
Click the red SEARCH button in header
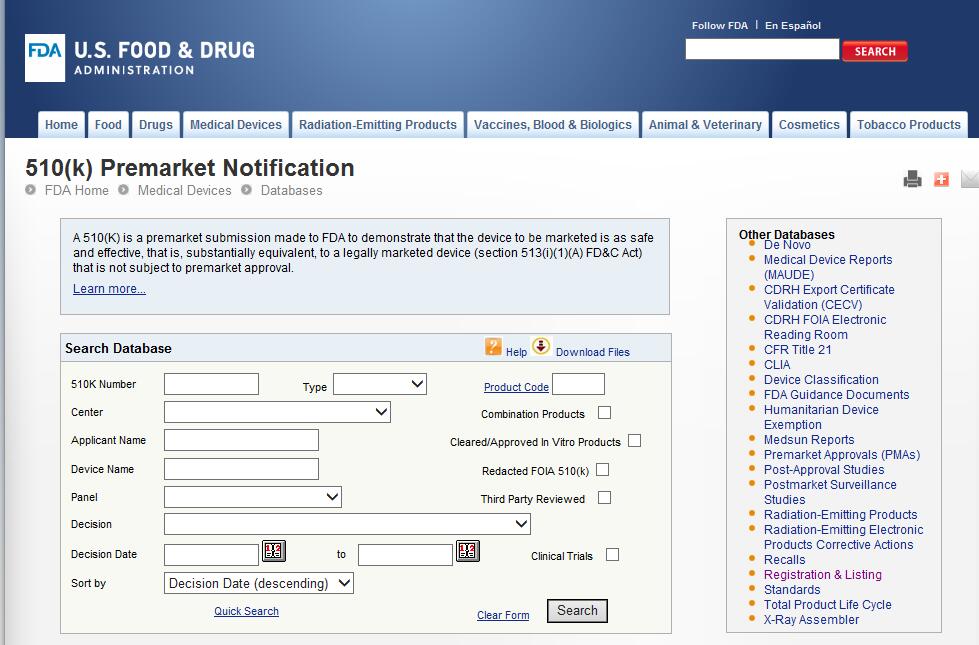point(875,51)
